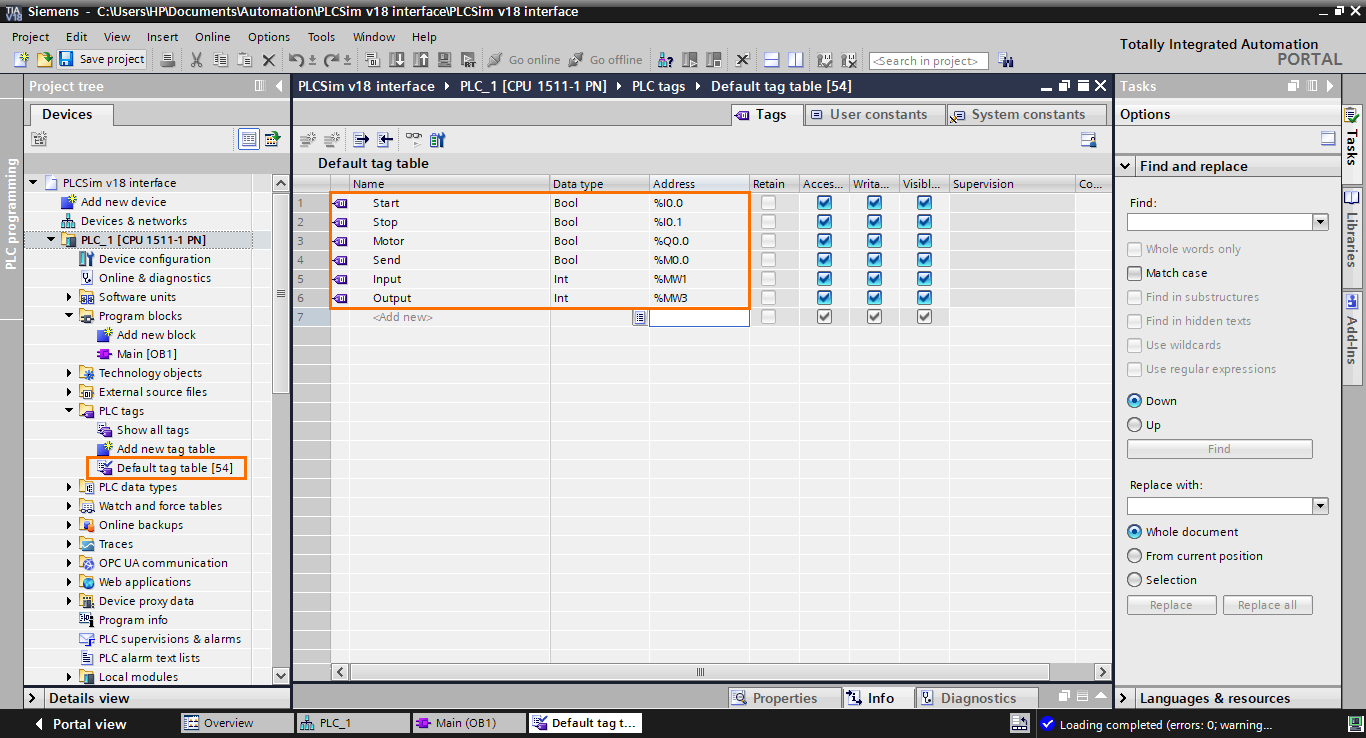Redo action via toolbar arrow
The image size is (1366, 738).
click(x=330, y=60)
